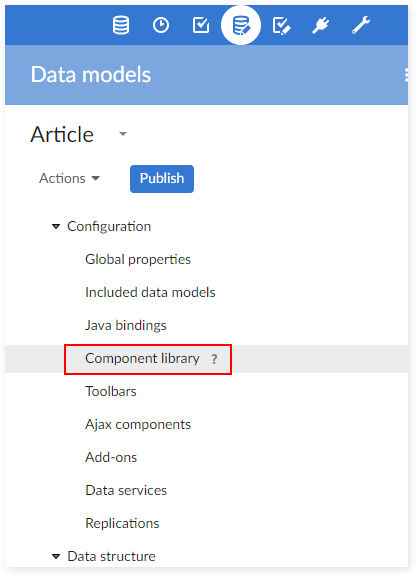Image resolution: width=417 pixels, height=576 pixels.
Task: Open the Toolbars configuration item
Action: coord(111,391)
